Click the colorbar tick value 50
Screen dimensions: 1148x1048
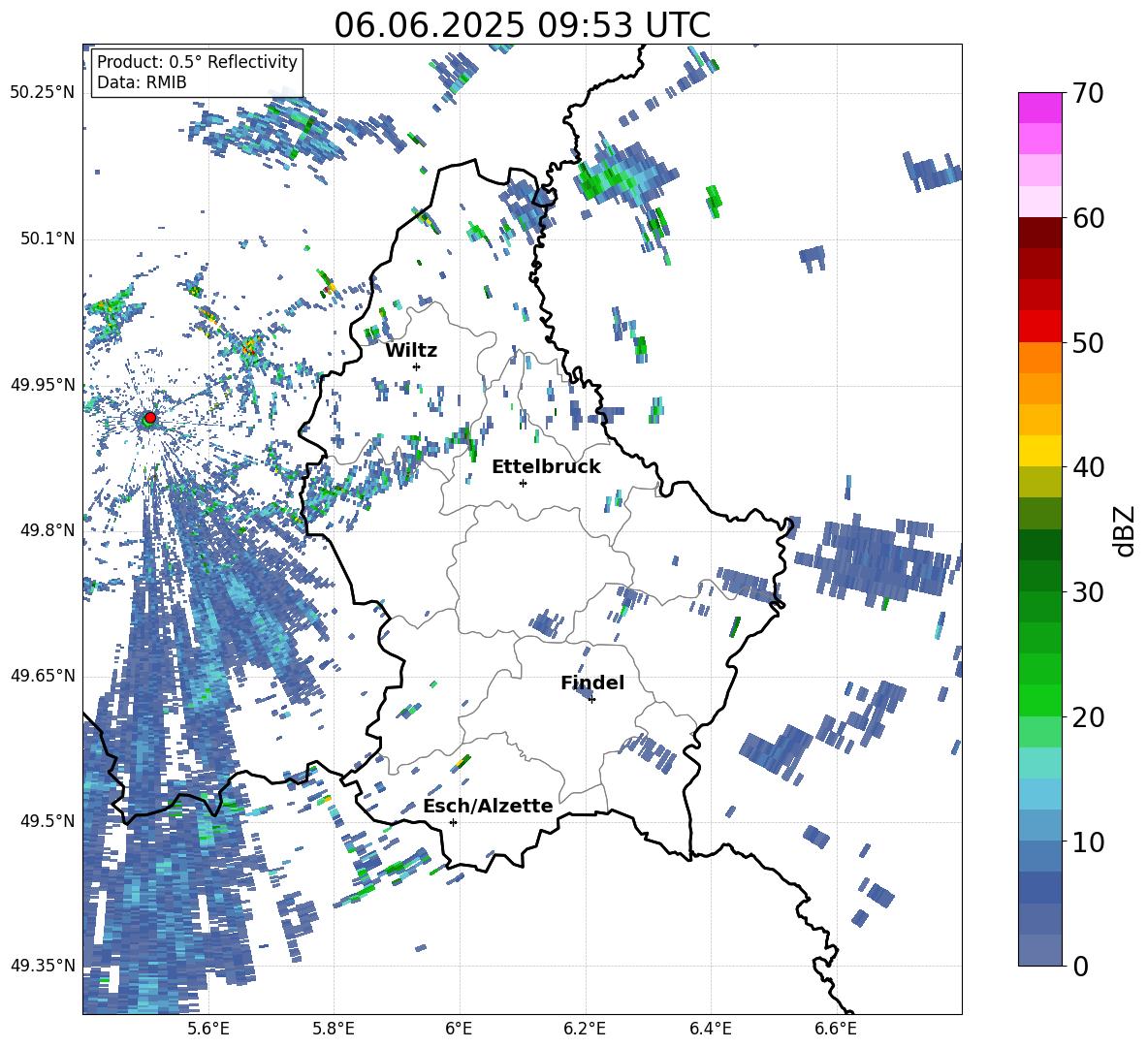coord(1087,343)
